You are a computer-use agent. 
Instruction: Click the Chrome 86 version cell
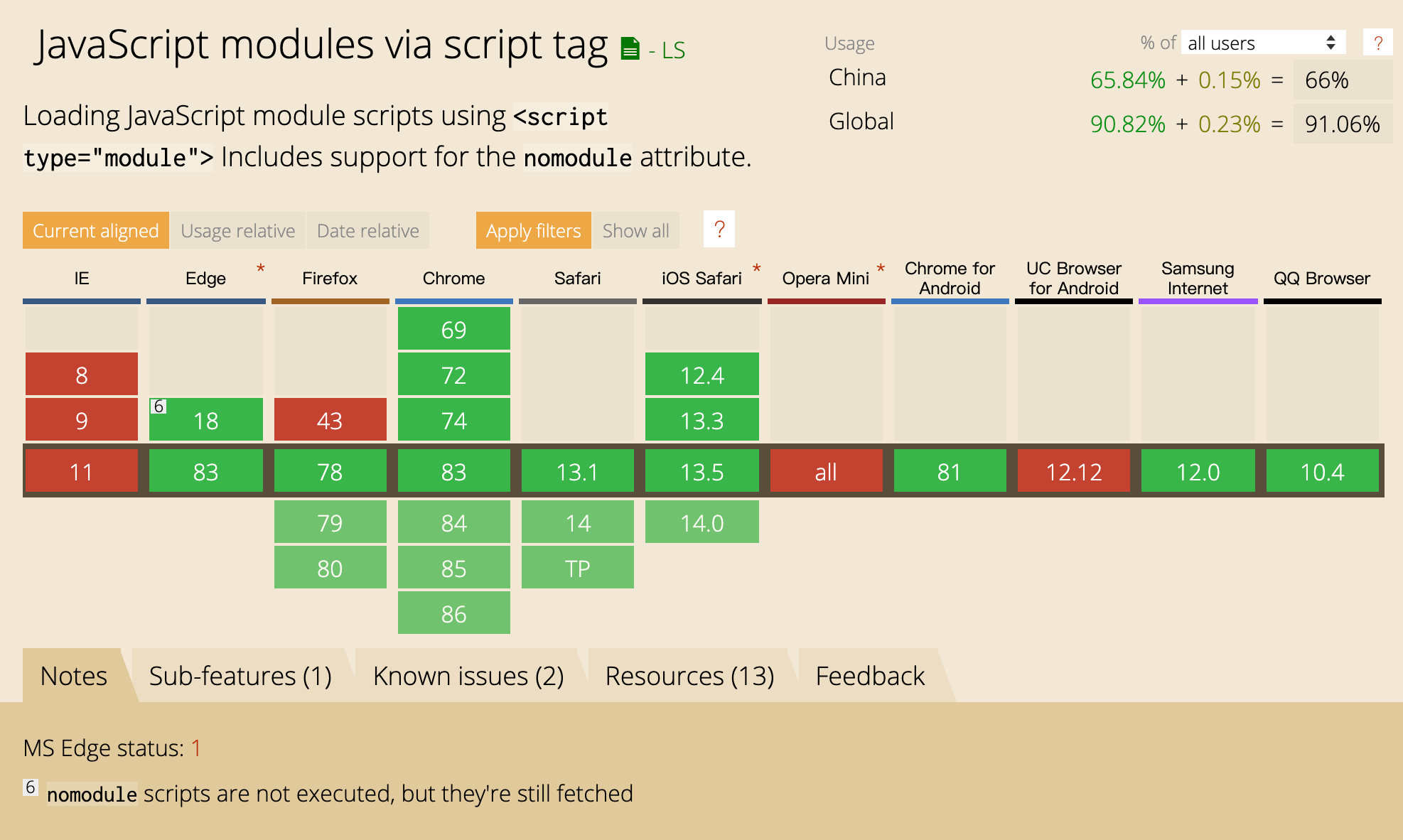coord(453,614)
